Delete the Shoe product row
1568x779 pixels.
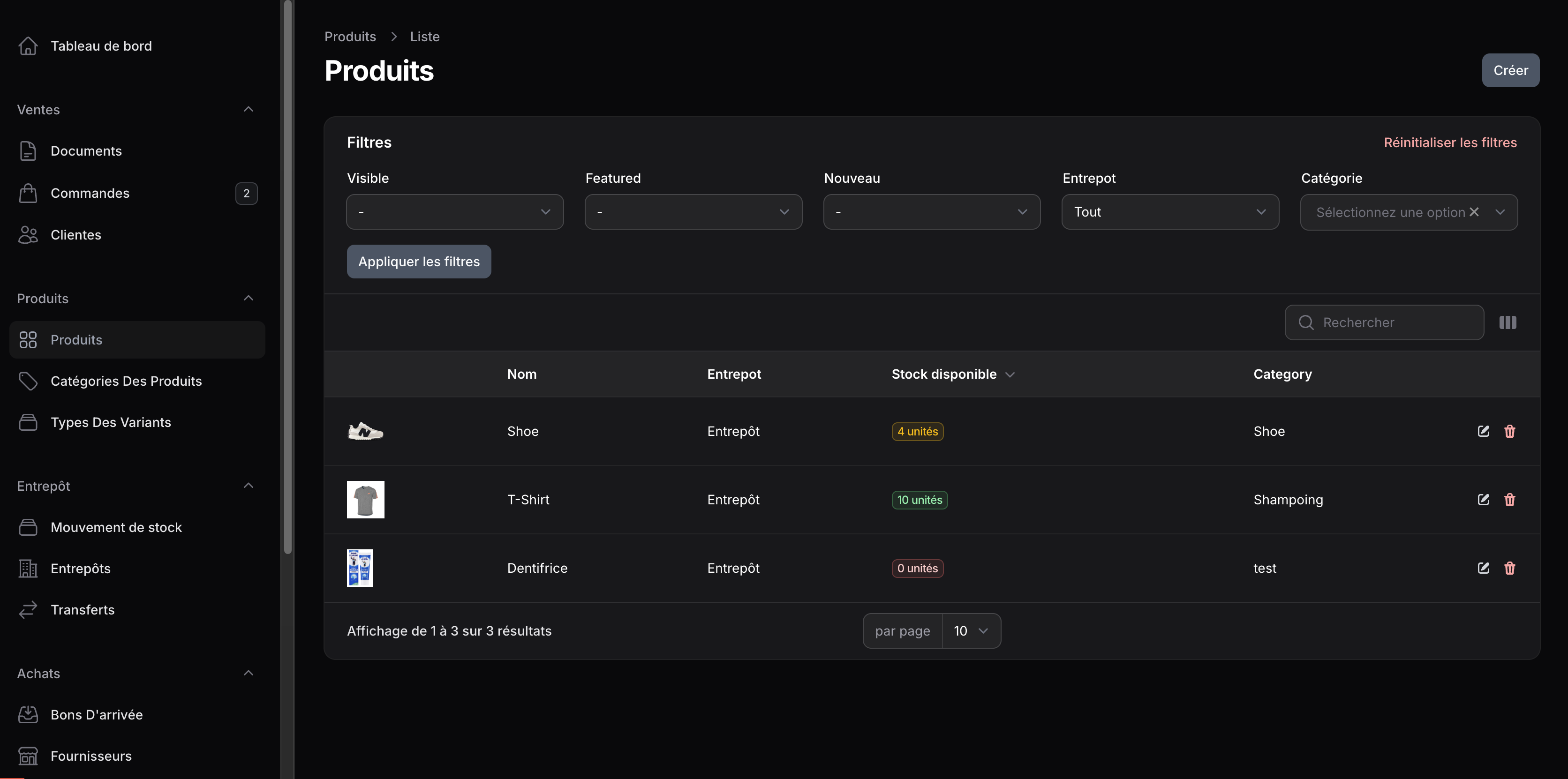(x=1509, y=432)
